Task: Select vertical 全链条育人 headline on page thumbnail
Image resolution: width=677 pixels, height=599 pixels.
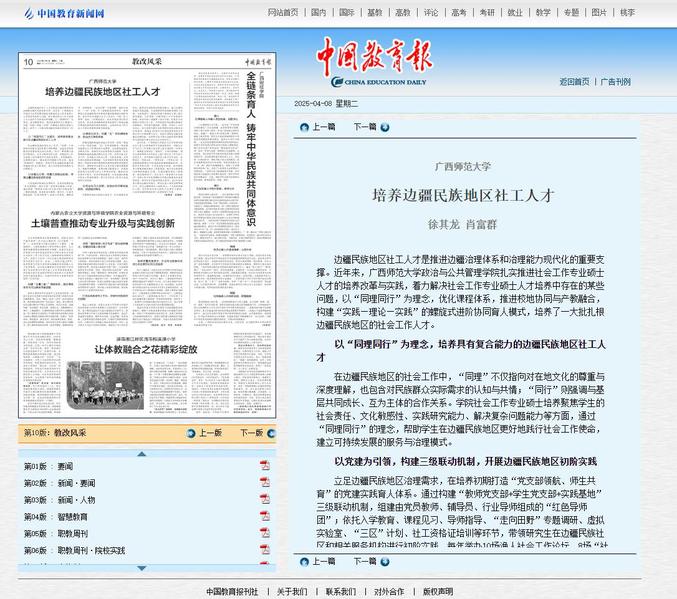Action: tap(251, 149)
